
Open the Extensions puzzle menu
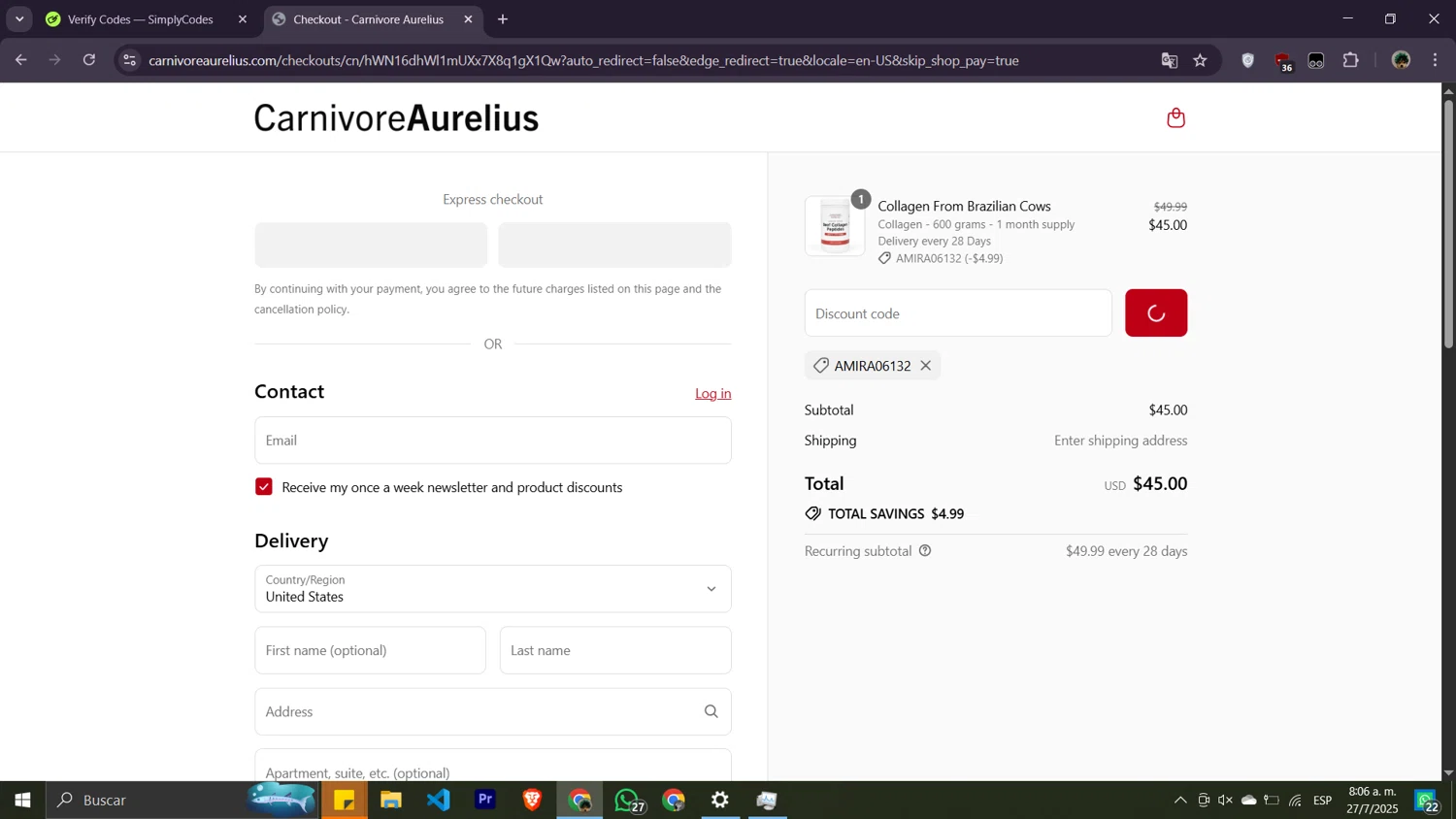pos(1350,60)
